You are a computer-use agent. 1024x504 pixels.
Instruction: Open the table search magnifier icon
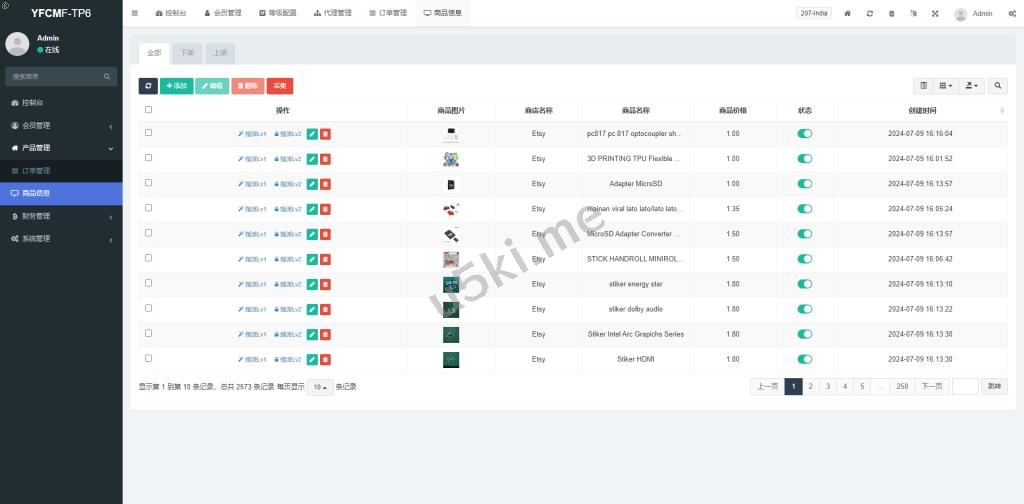pyautogui.click(x=998, y=86)
